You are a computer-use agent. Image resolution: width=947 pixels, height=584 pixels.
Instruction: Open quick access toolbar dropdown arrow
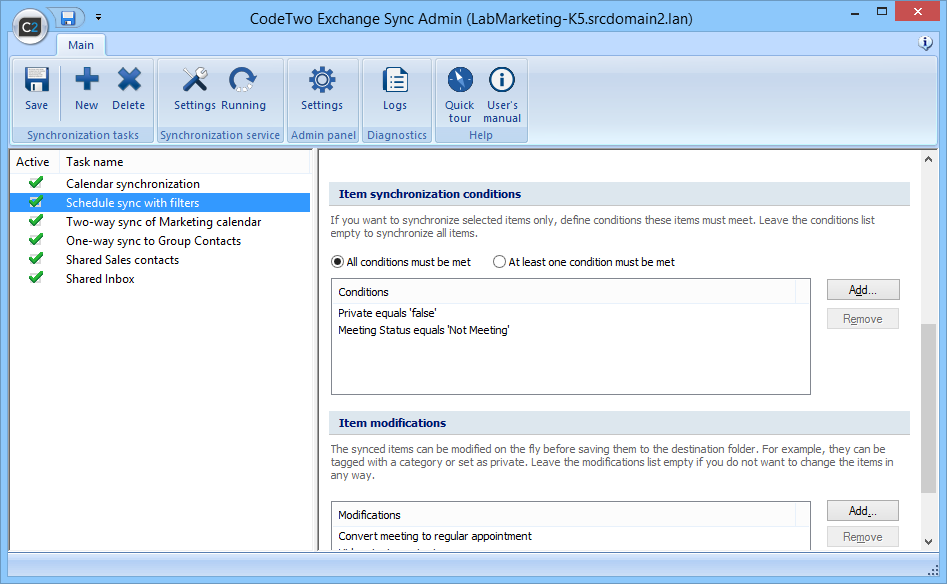coord(98,18)
